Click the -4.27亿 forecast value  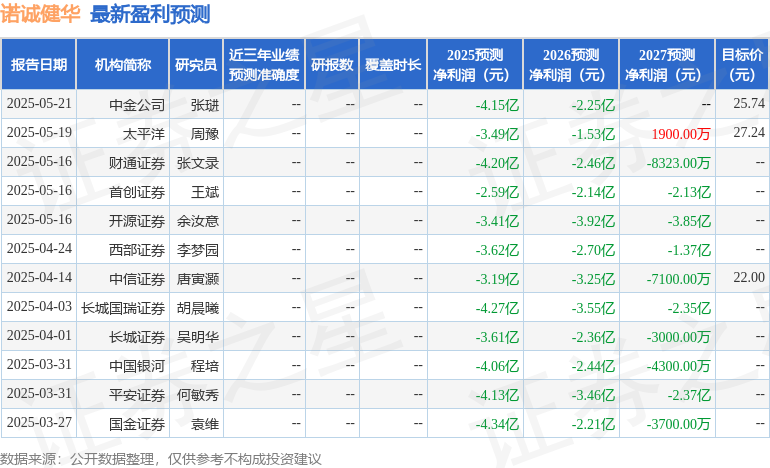(x=497, y=307)
